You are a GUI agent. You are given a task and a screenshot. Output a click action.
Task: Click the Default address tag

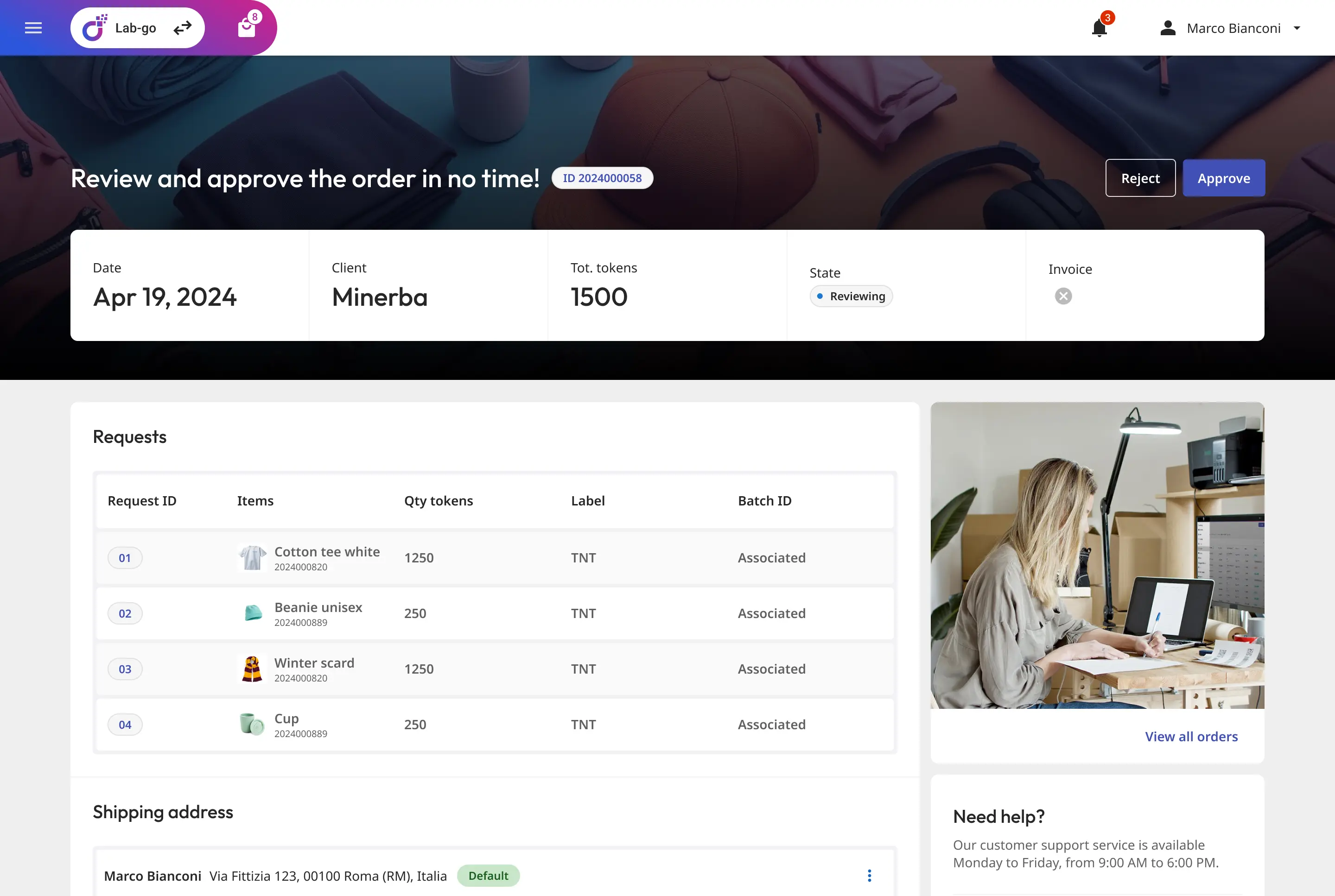click(488, 876)
